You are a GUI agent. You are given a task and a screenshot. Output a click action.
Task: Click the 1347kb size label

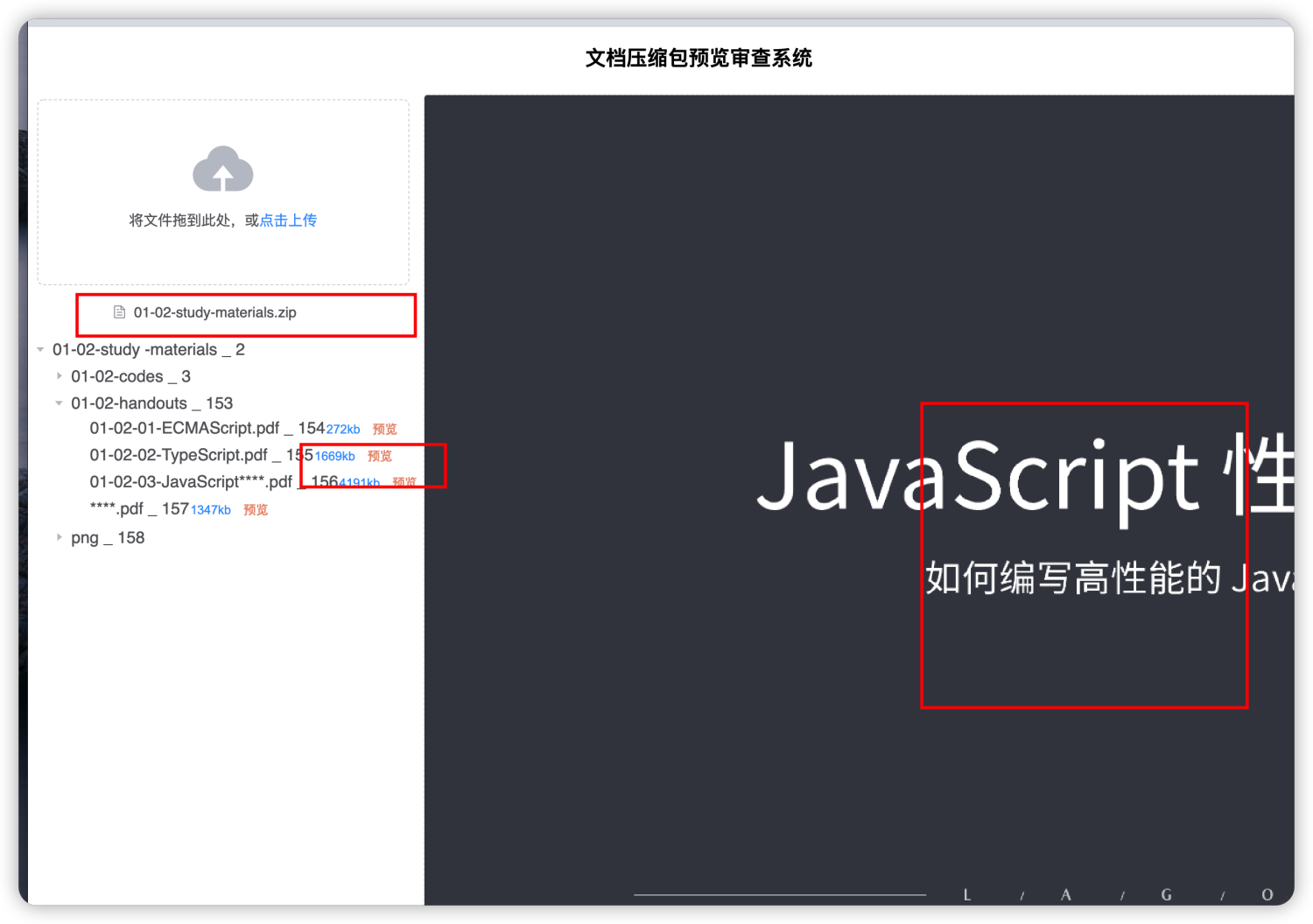click(211, 509)
